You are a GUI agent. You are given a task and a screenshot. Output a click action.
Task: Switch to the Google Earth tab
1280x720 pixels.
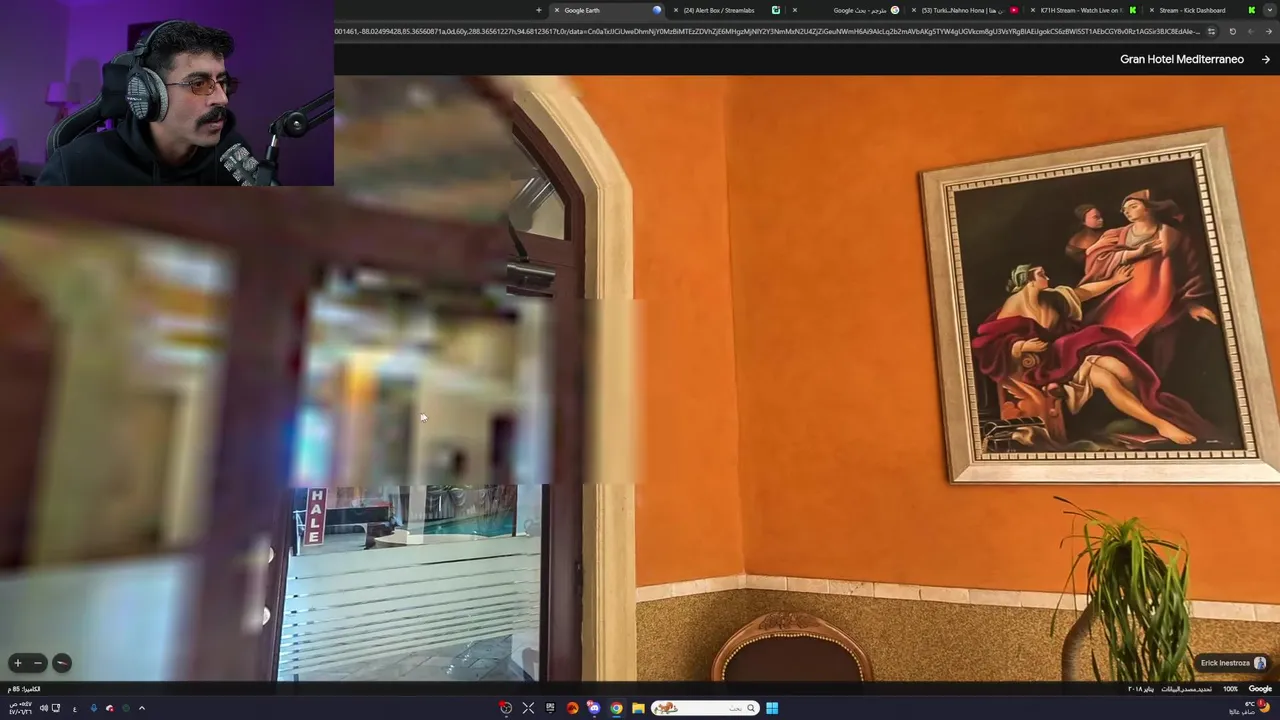point(606,10)
